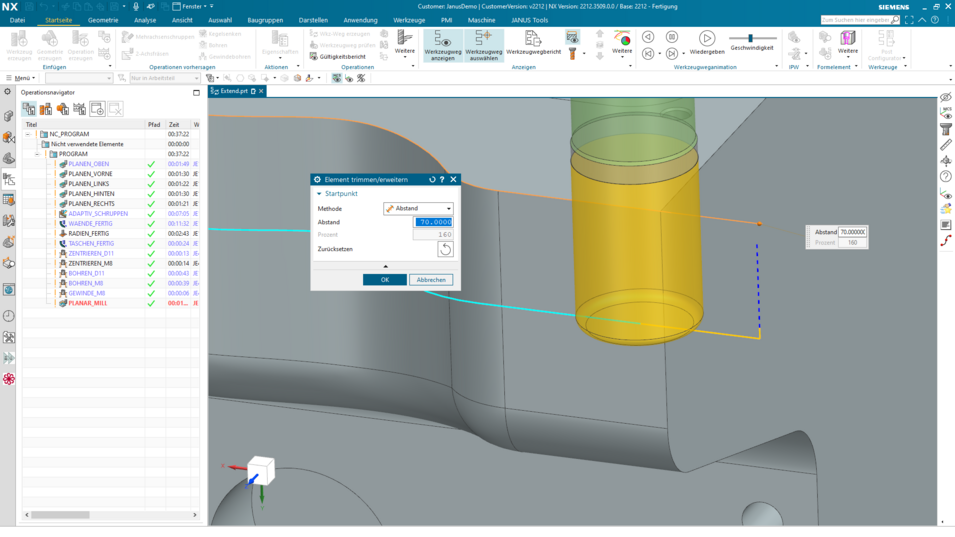Viewport: 955px width, 537px height.
Task: Open the Fenster dropdown in title bar
Action: [x=192, y=7]
